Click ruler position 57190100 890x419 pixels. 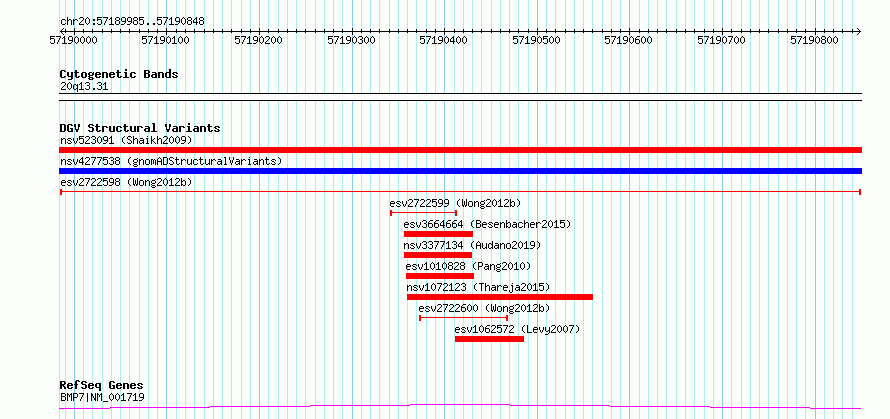point(166,41)
